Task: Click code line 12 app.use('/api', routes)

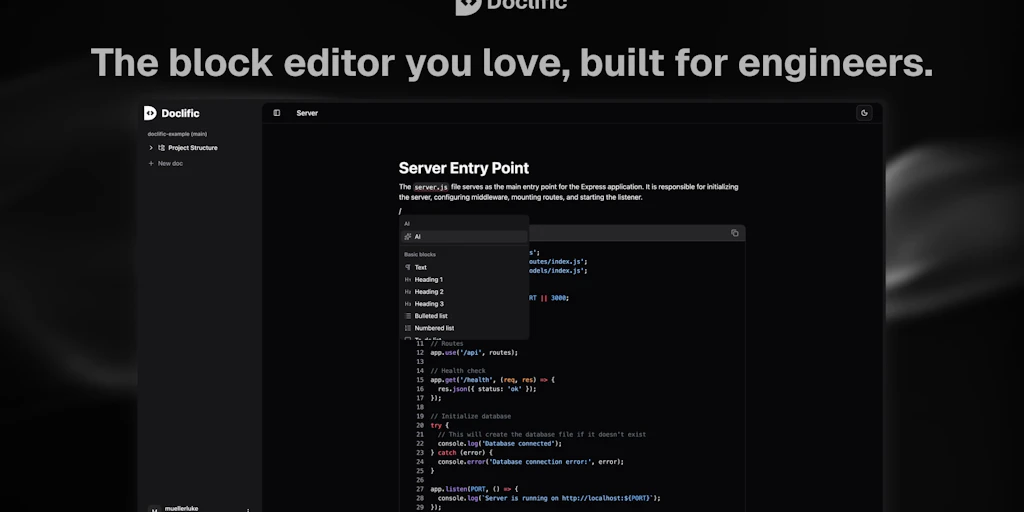Action: (x=473, y=353)
